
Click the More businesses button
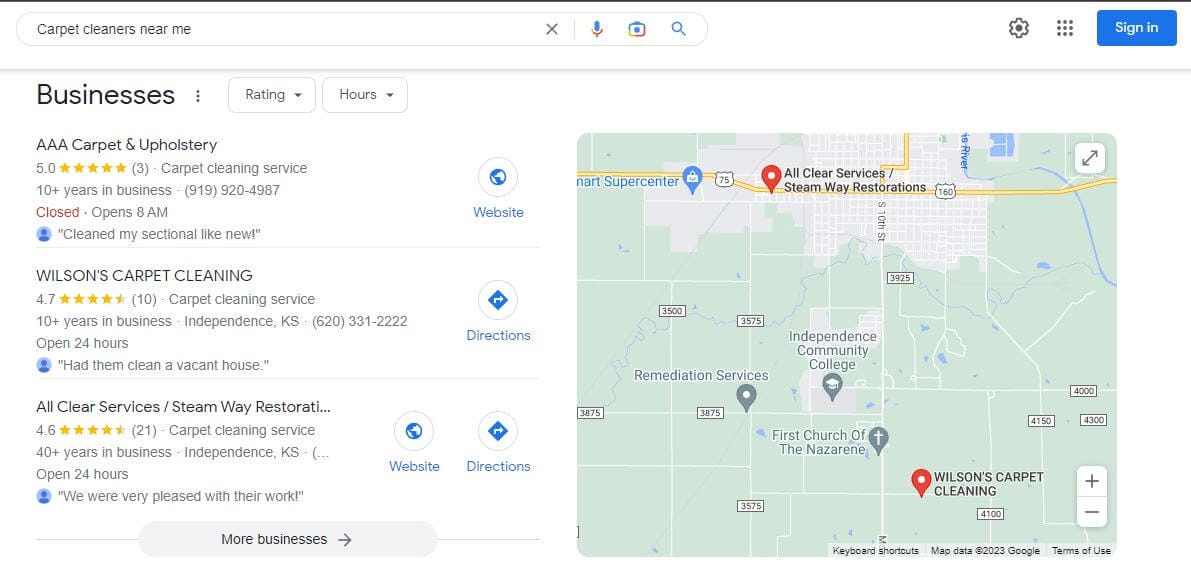coord(288,539)
